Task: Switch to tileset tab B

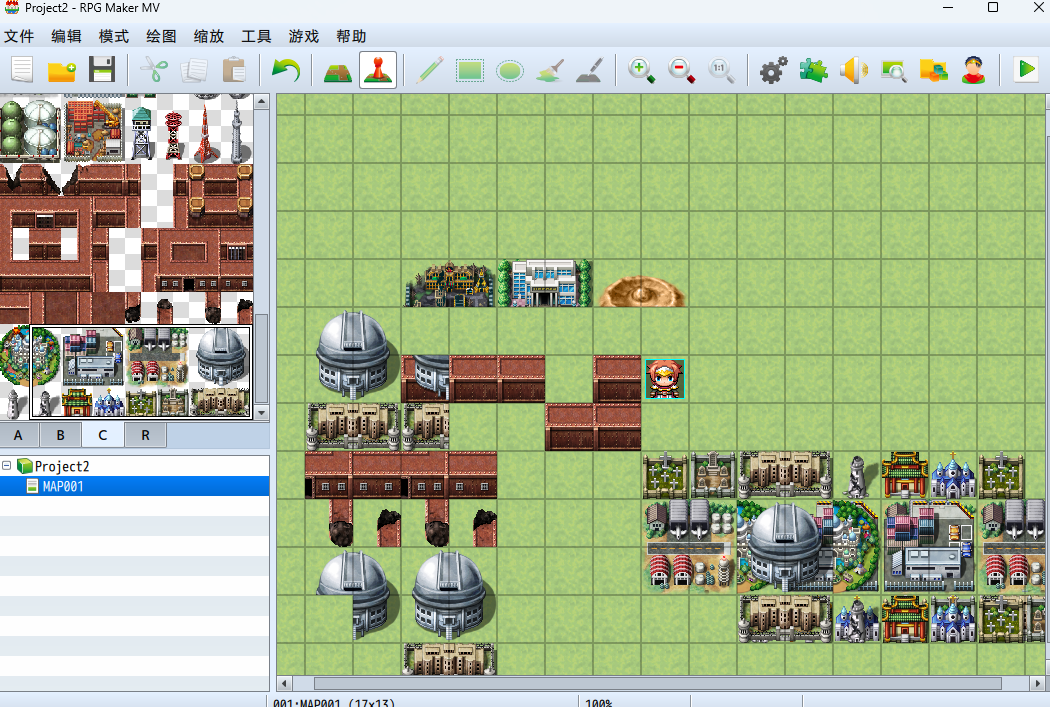Action: click(x=60, y=435)
